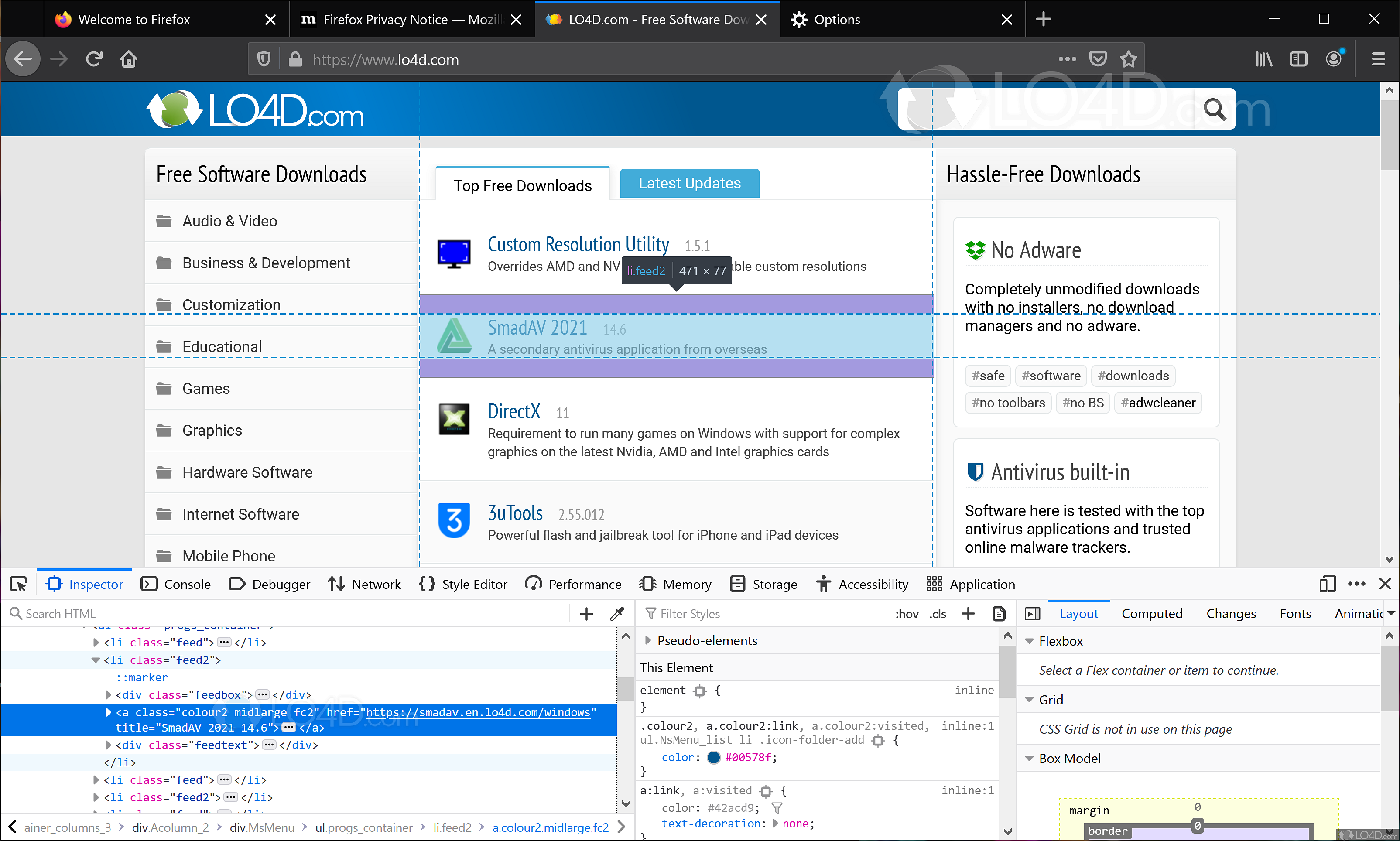Screen dimensions: 1400x841
Task: Toggle the :hov pseudo-class panel
Action: (x=906, y=613)
